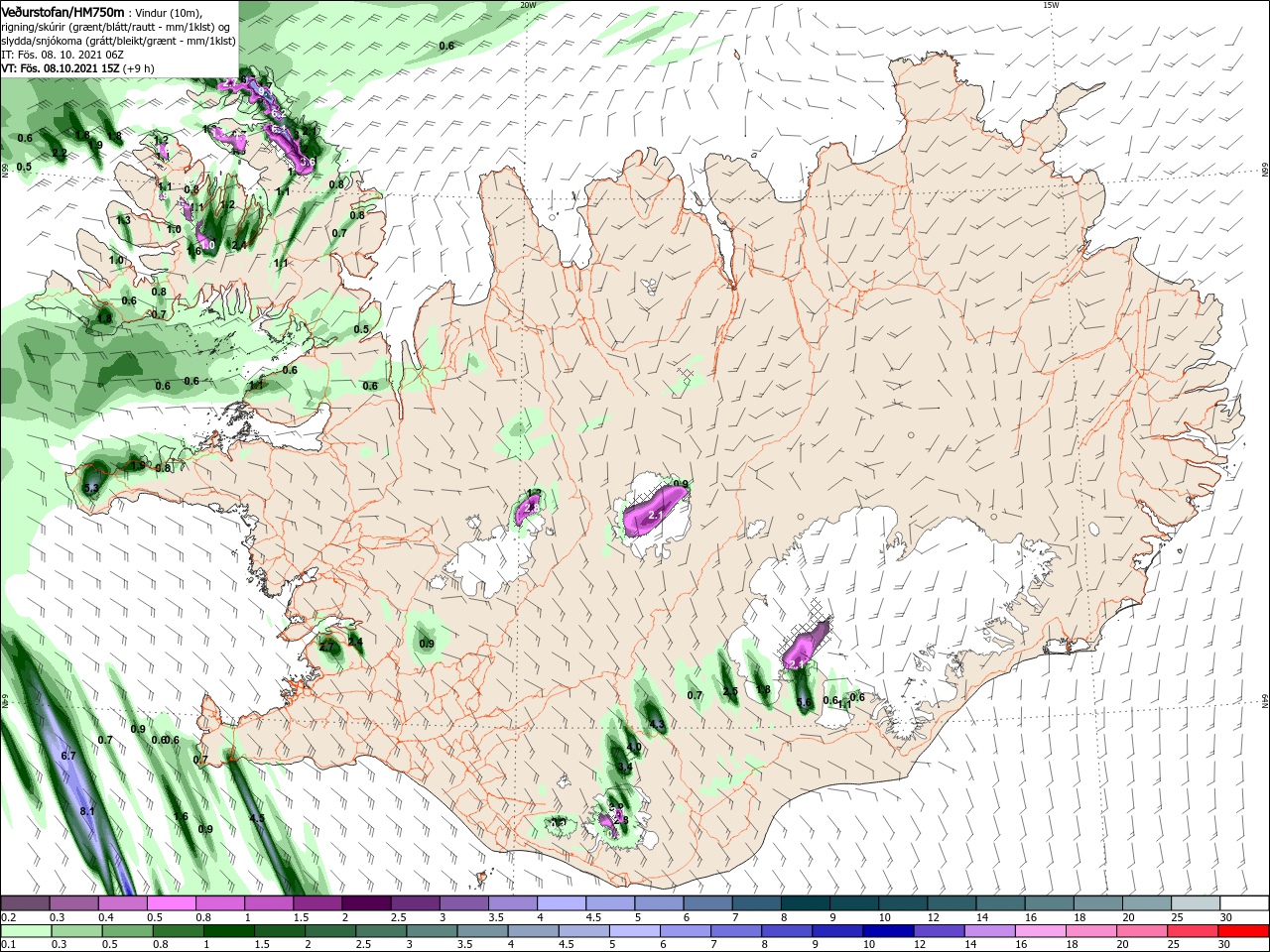Select the slate blue 6–7 snow legend swatch

pos(707,903)
